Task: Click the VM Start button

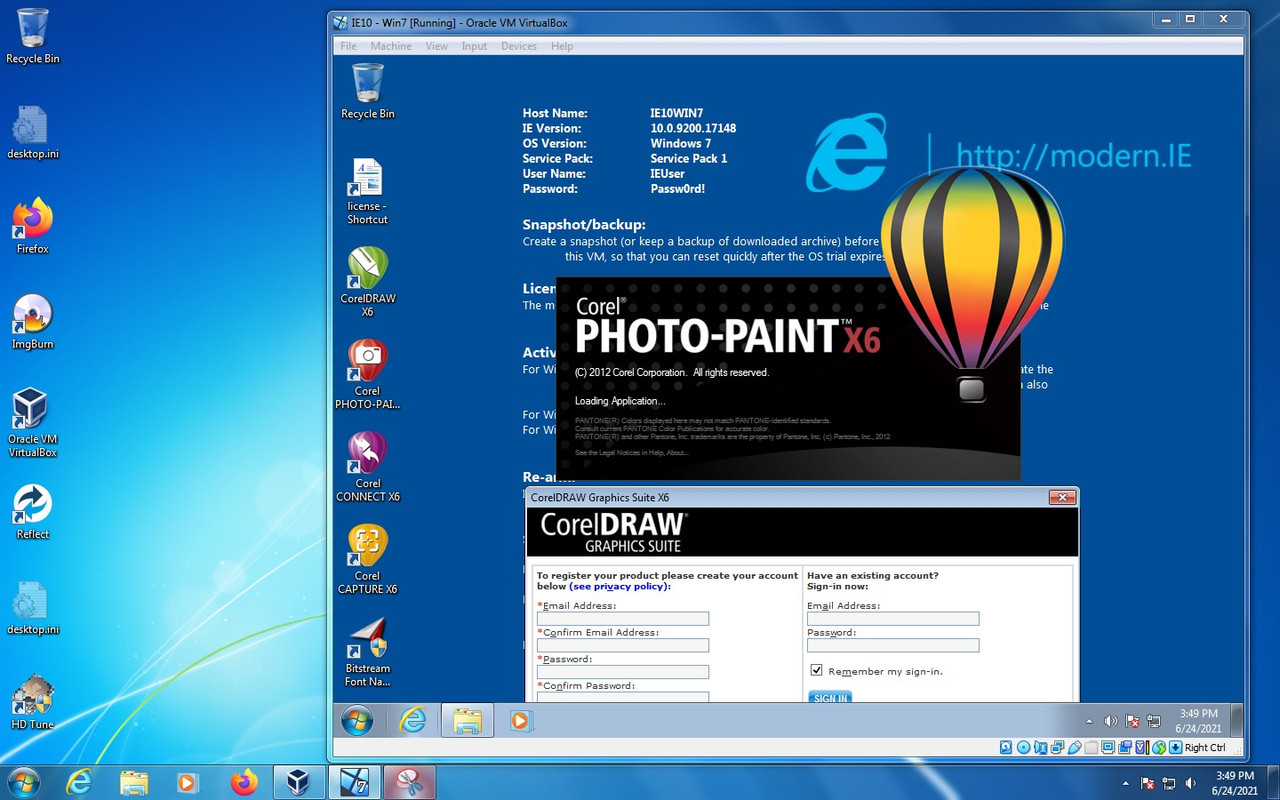Action: pyautogui.click(x=357, y=720)
